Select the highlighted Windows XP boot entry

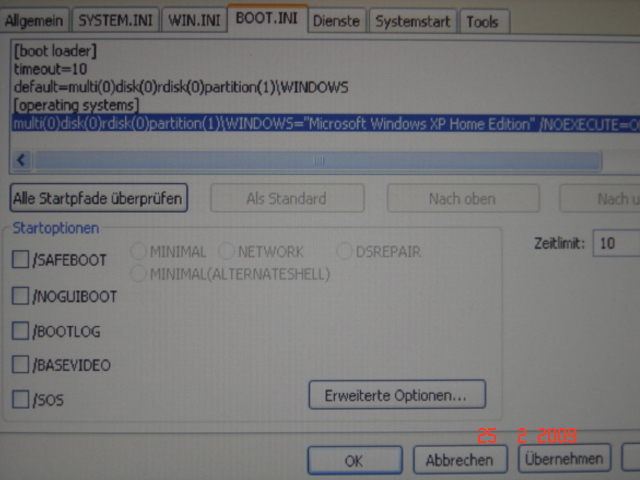300,122
